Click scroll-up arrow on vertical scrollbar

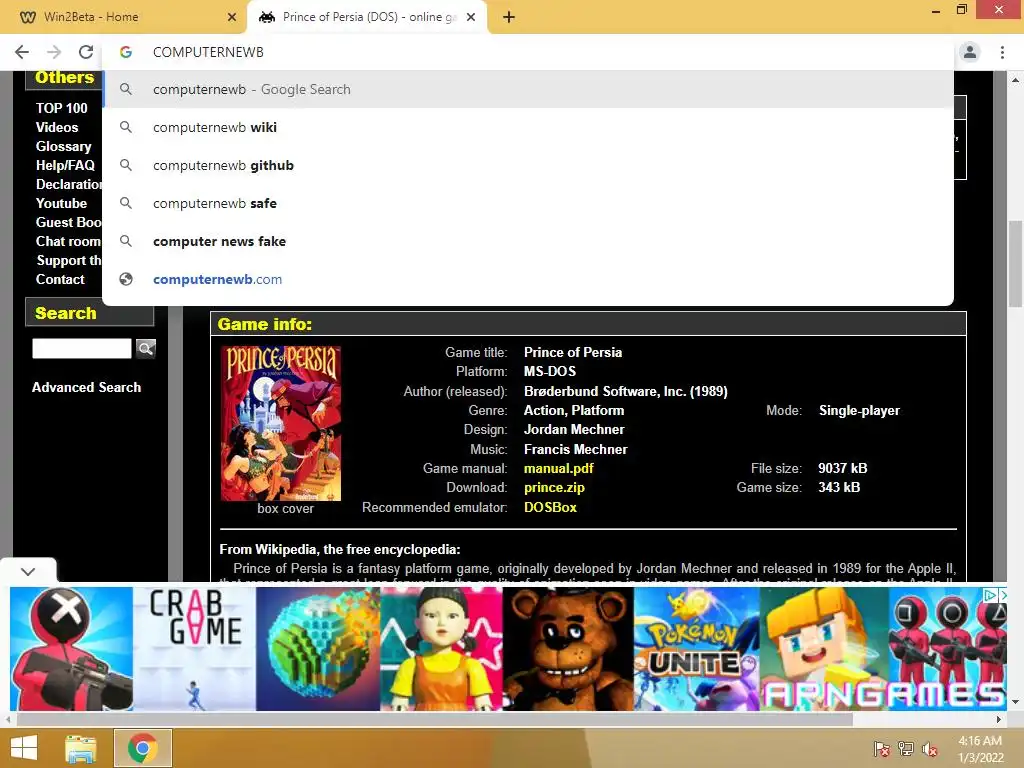(1016, 80)
